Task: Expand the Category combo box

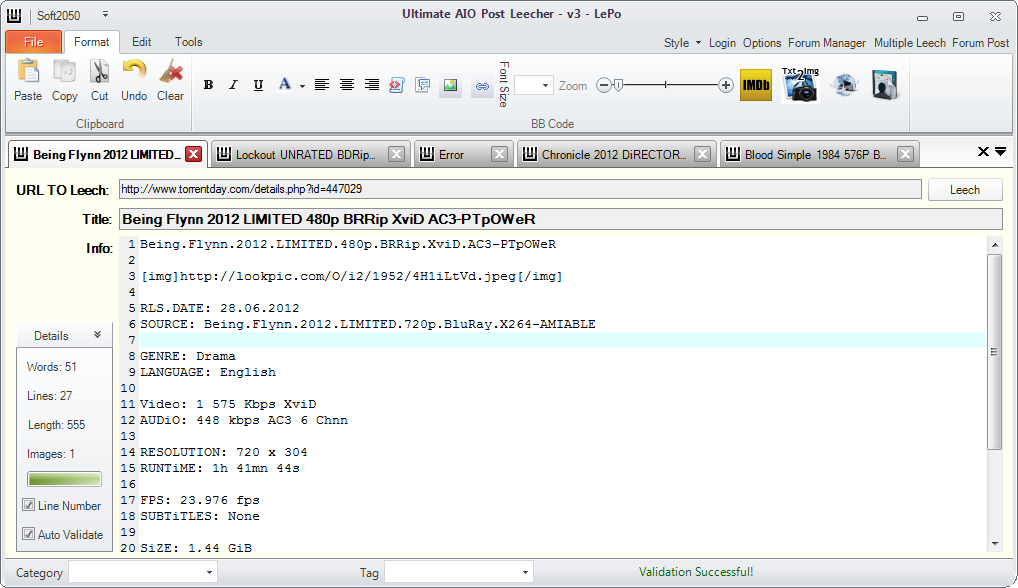Action: 209,573
